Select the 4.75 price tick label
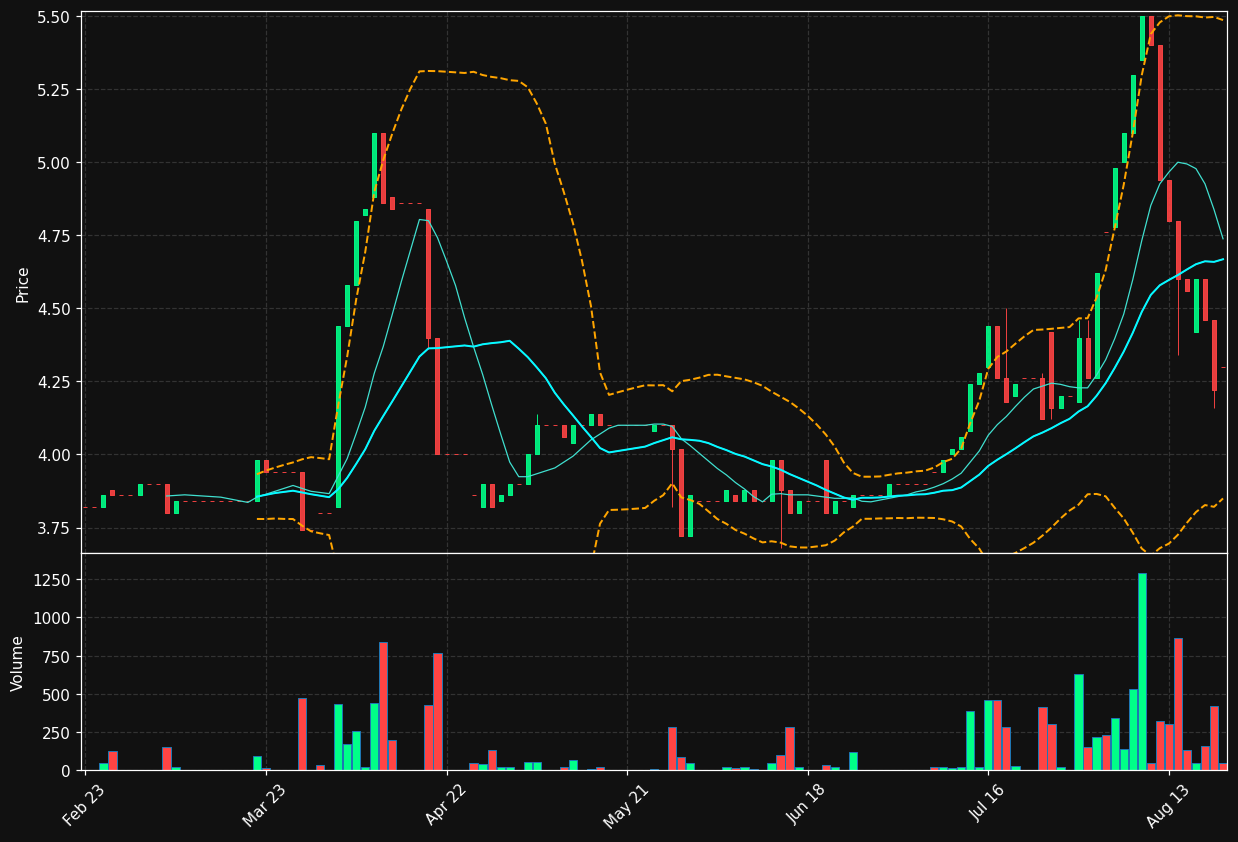The image size is (1238, 842). pyautogui.click(x=53, y=236)
